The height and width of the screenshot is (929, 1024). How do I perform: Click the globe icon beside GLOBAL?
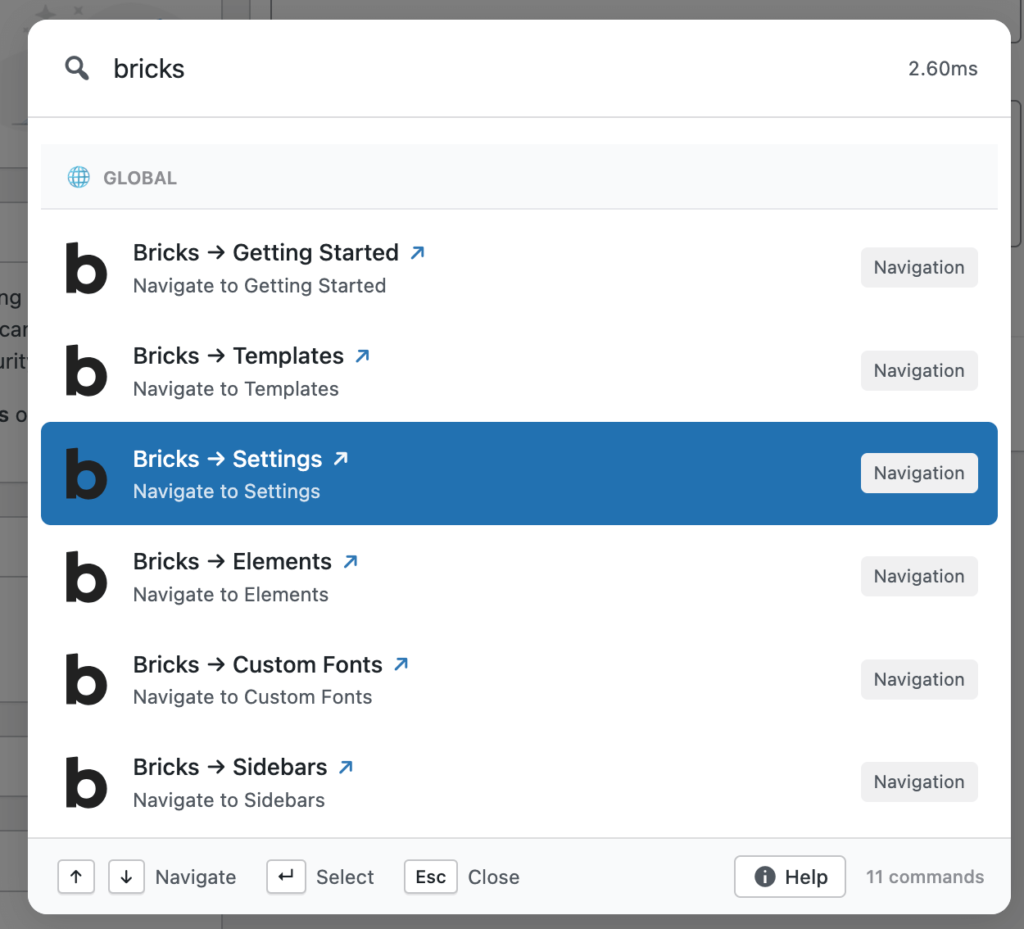tap(78, 177)
